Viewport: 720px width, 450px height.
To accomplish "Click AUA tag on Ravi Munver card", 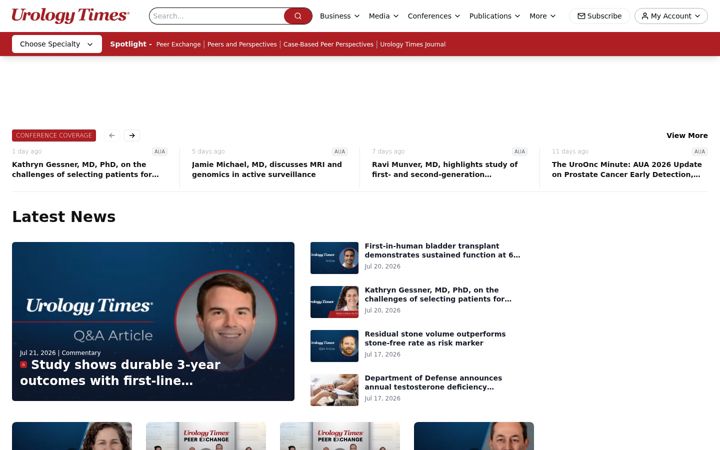I will point(520,152).
